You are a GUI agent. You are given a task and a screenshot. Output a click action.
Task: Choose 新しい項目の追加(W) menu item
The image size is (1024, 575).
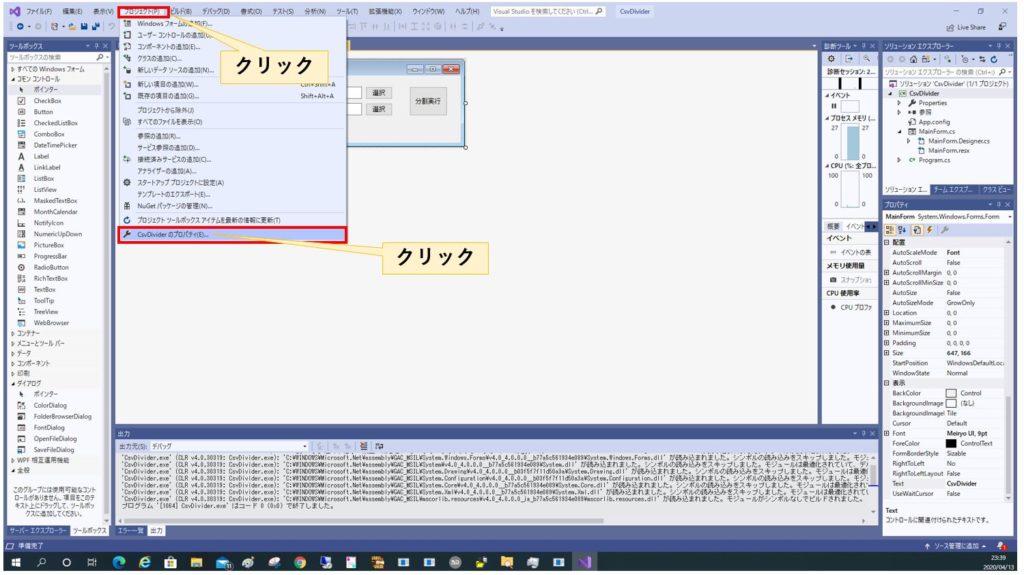coord(168,84)
